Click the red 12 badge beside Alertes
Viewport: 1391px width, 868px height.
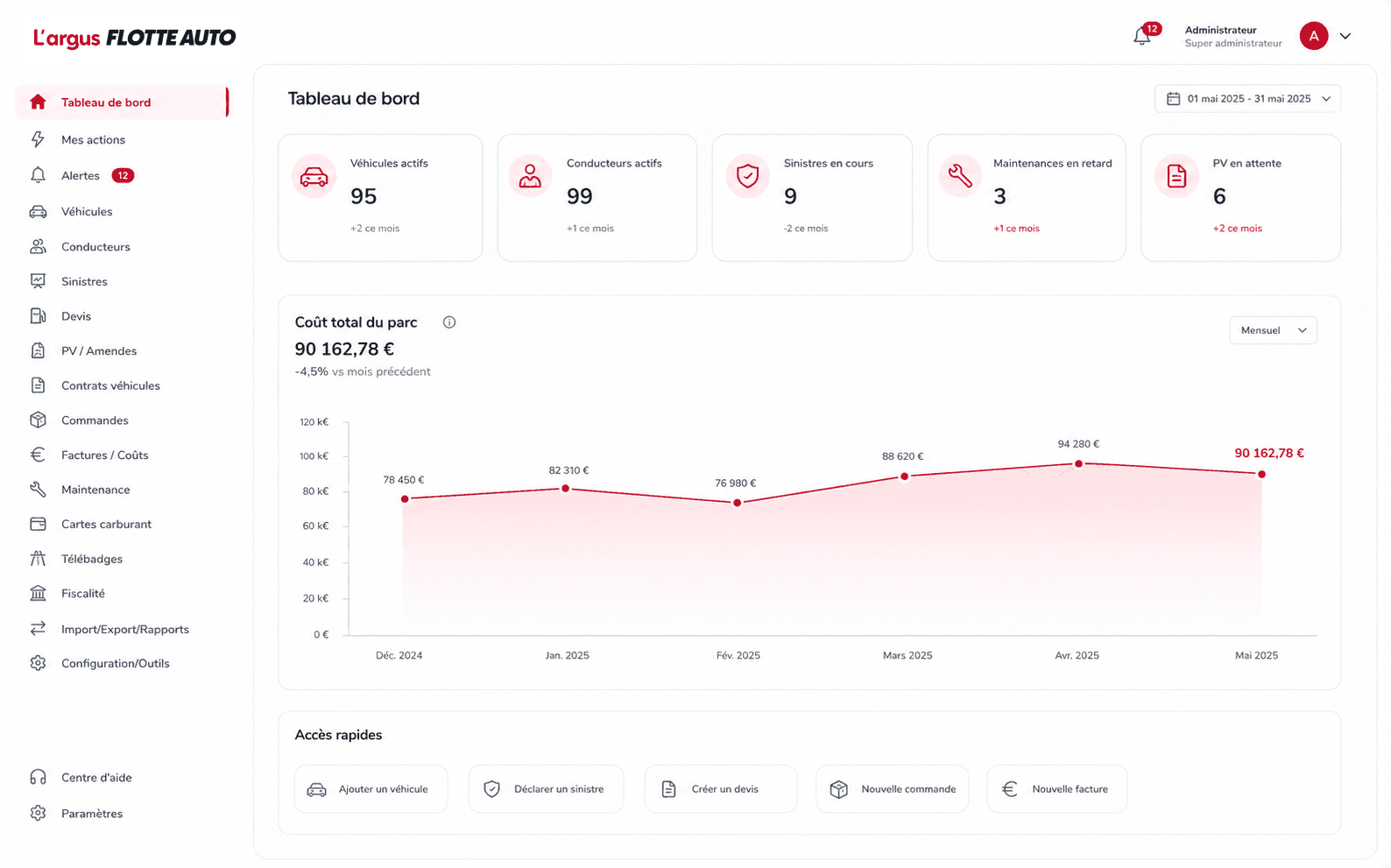click(x=123, y=175)
